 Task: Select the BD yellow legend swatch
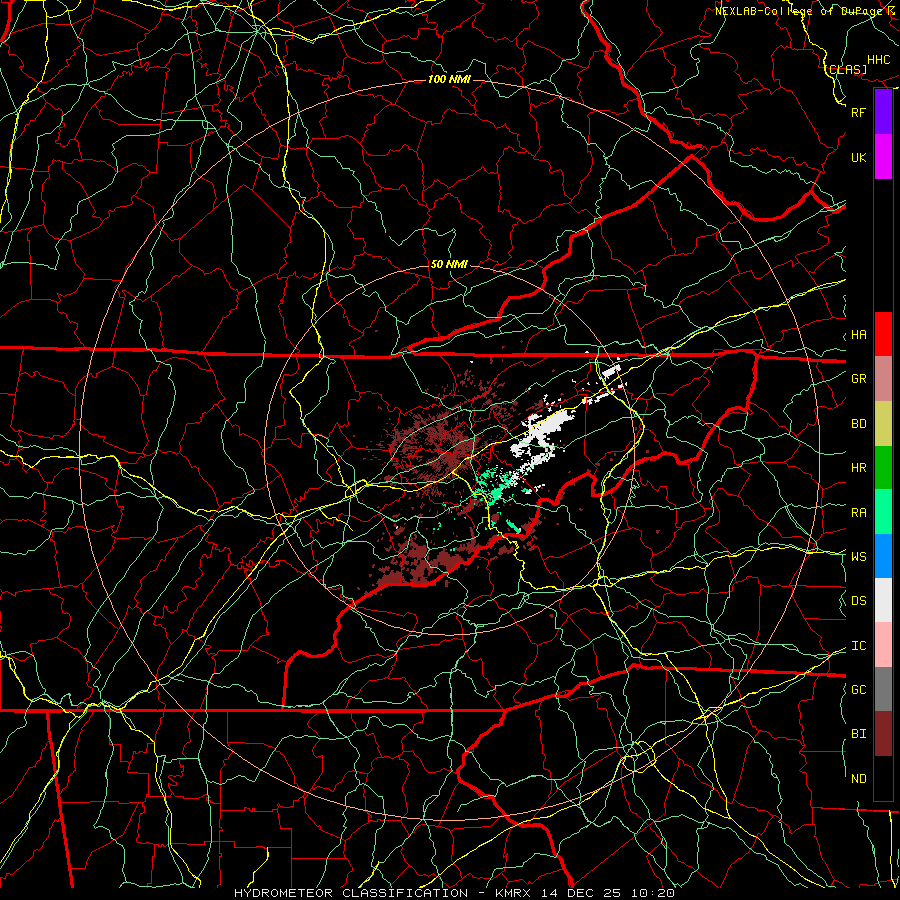[x=883, y=424]
